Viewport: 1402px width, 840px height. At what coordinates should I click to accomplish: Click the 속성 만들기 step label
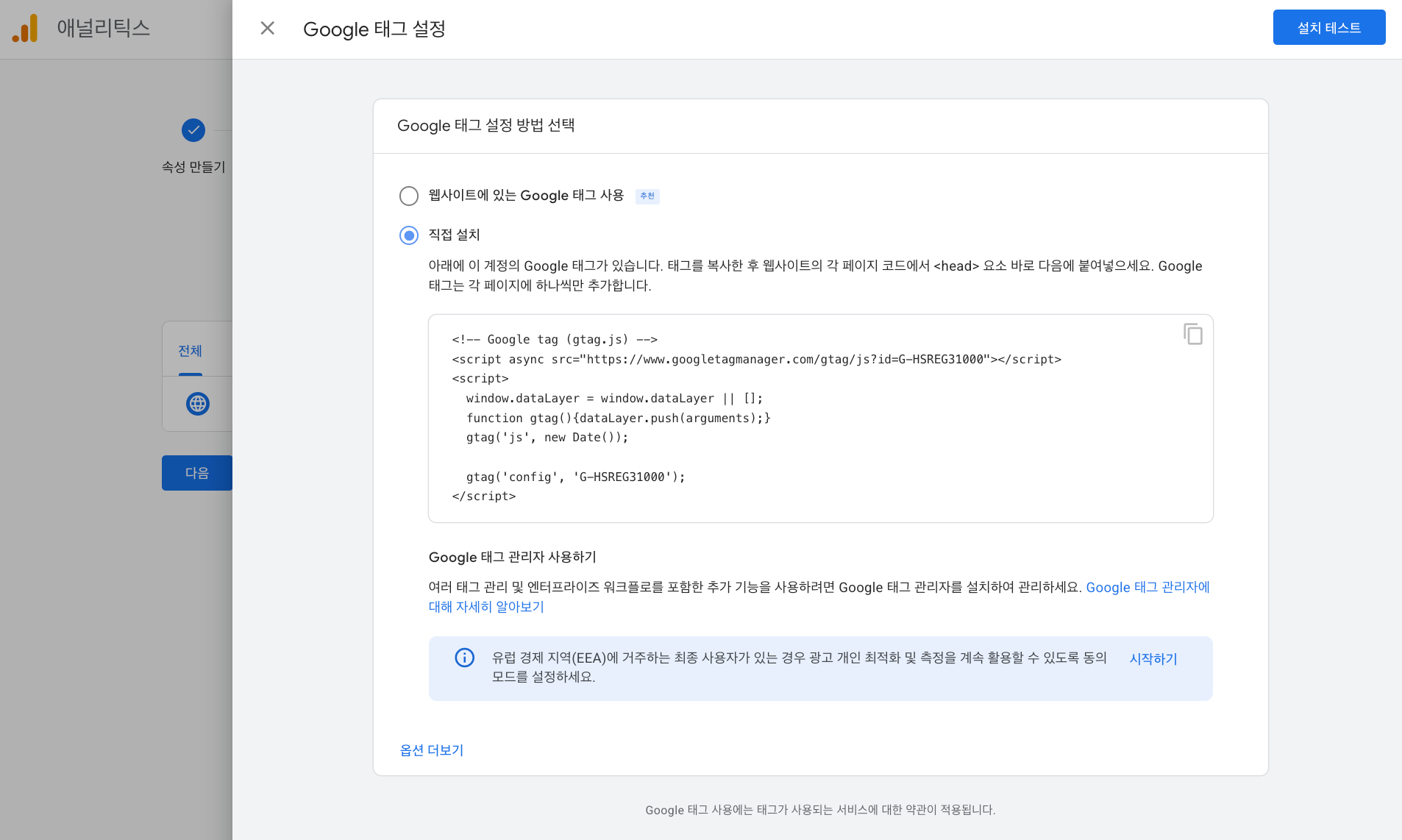tap(193, 167)
